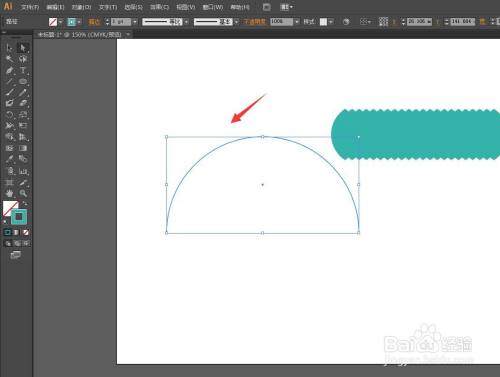Open the 文件(F) menu
The image size is (500, 377).
[x=30, y=7]
